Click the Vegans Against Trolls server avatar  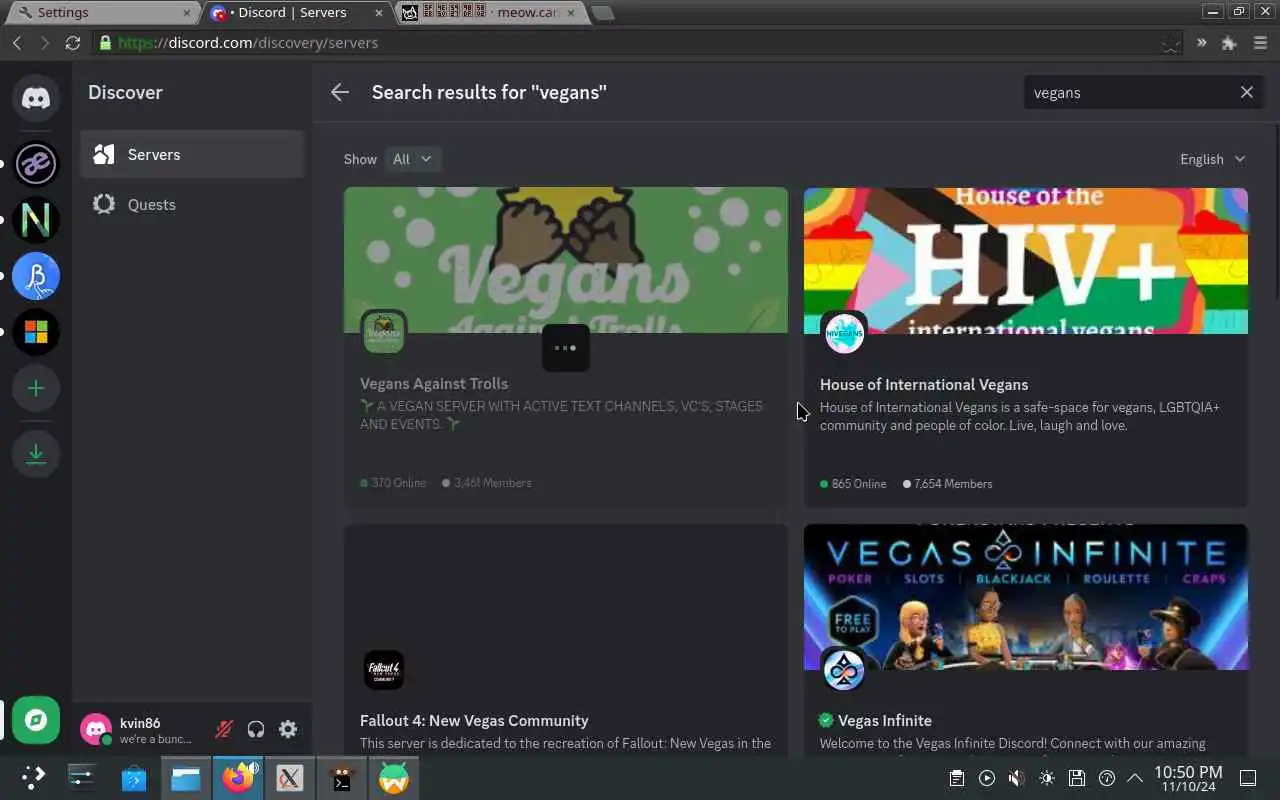(x=384, y=332)
